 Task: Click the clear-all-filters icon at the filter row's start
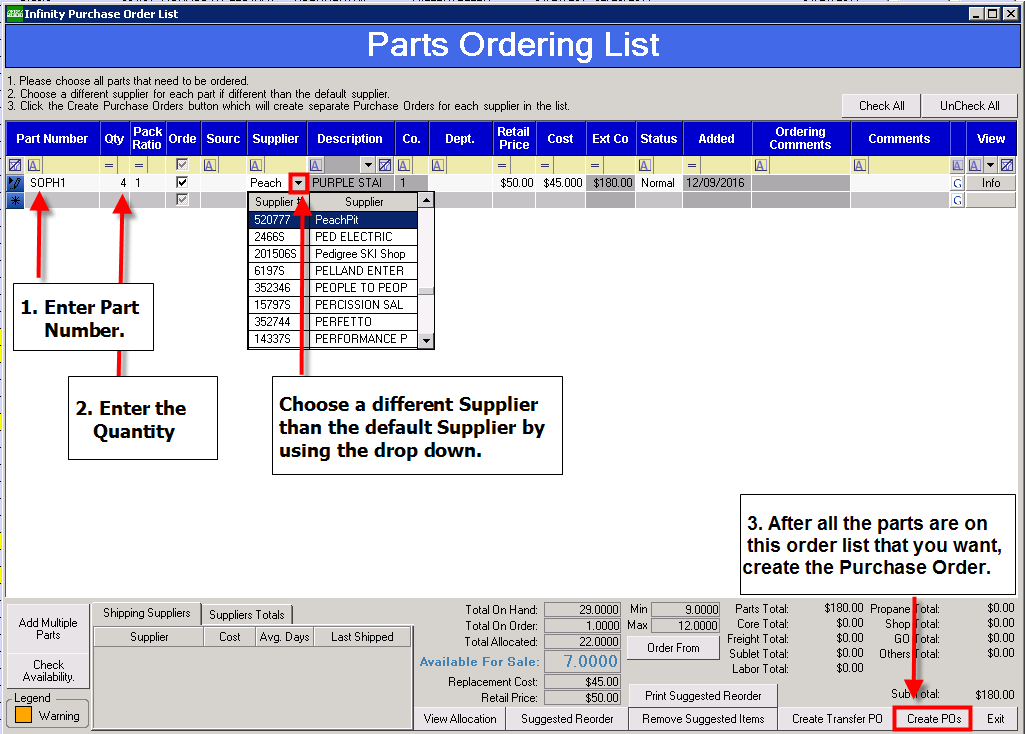point(15,165)
